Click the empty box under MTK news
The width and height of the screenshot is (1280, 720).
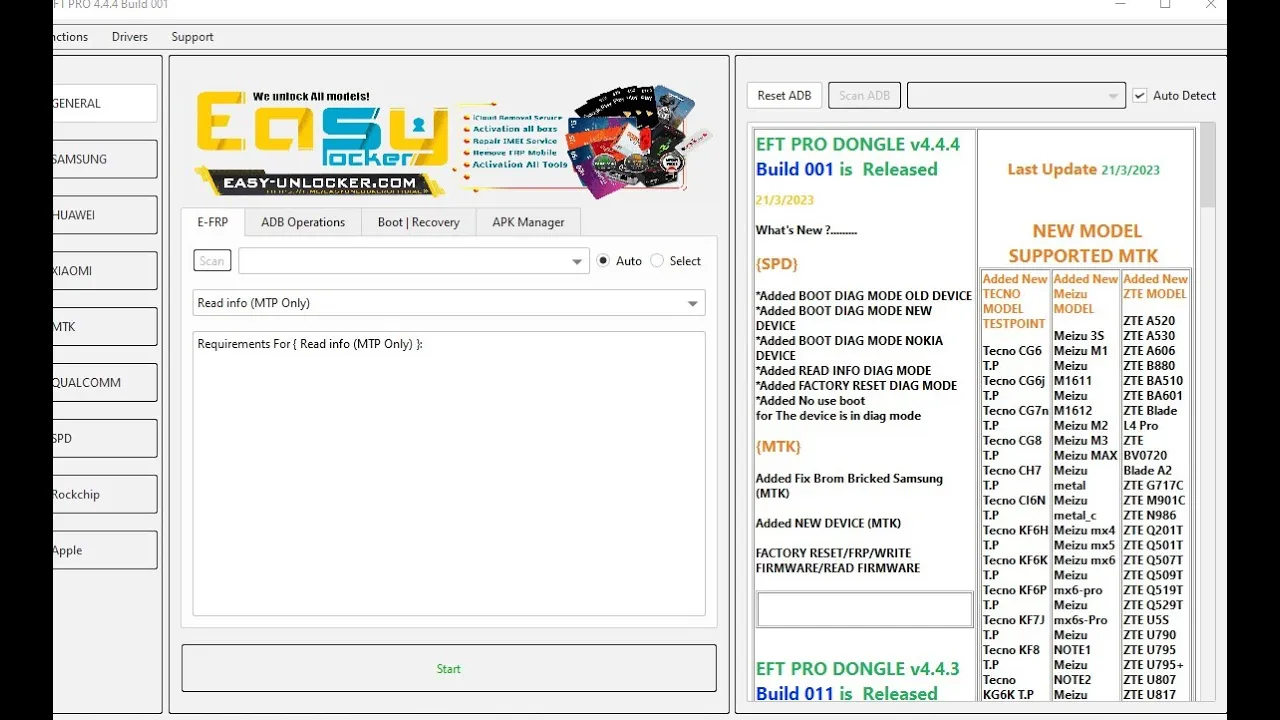point(865,609)
